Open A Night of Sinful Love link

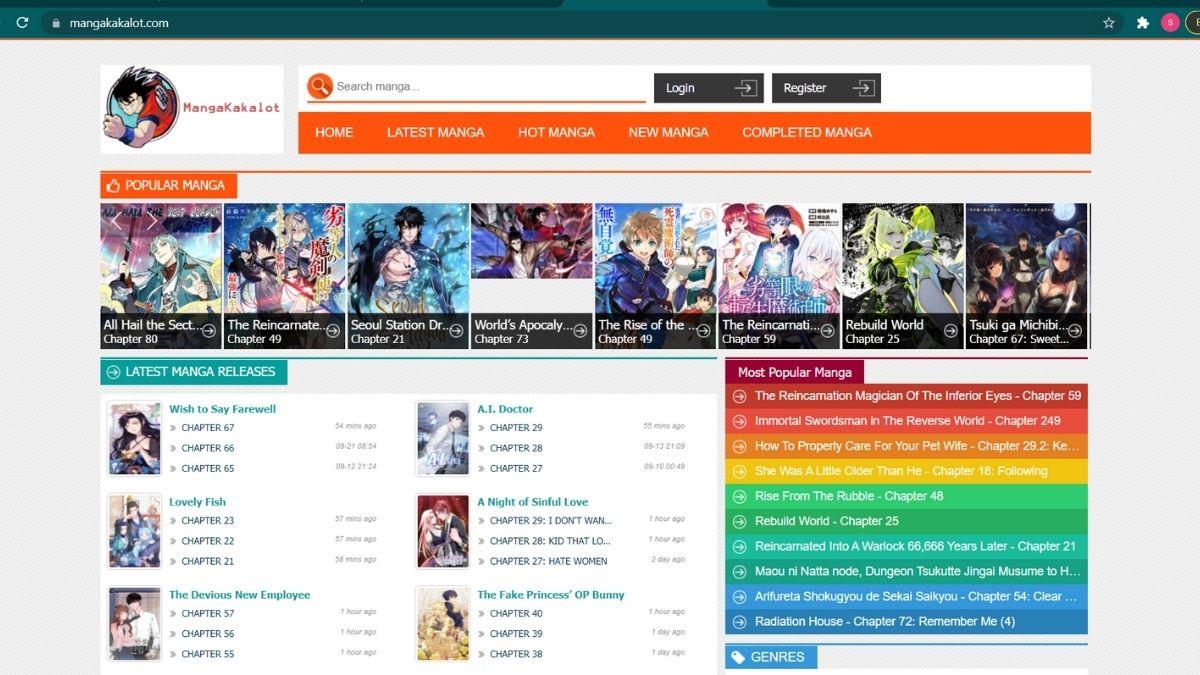pyautogui.click(x=532, y=502)
